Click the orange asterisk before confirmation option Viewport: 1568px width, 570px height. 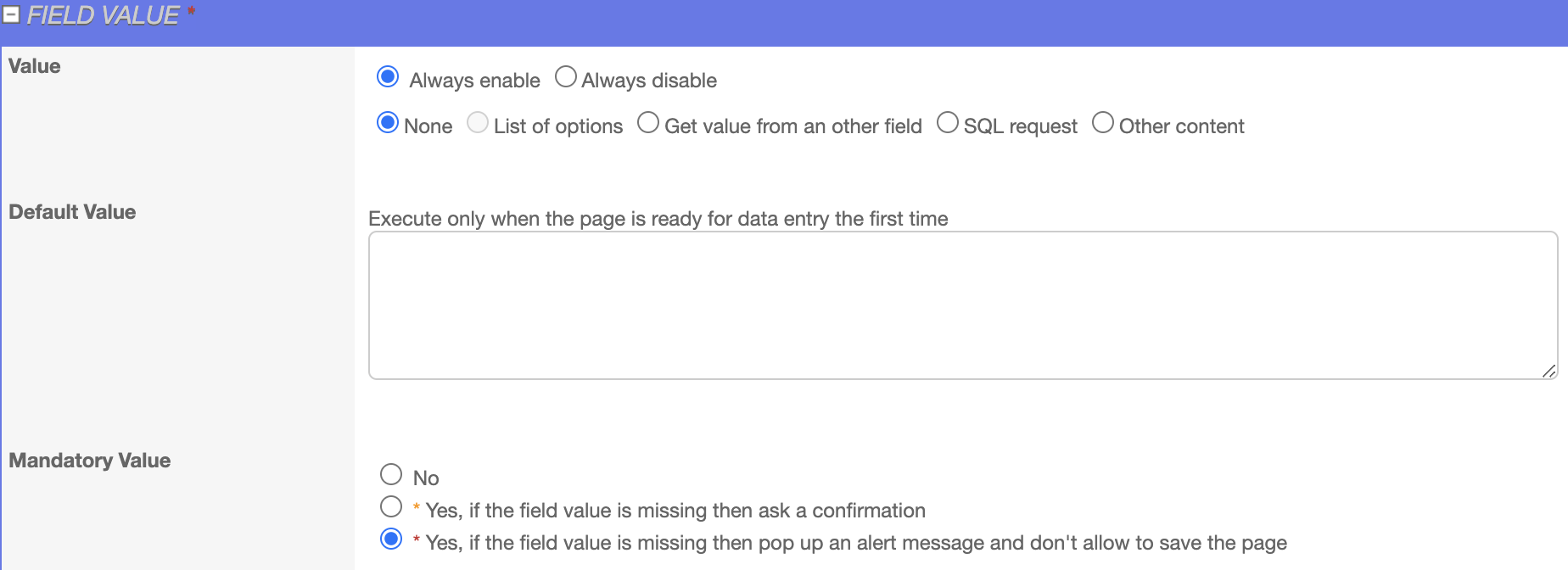tap(417, 508)
